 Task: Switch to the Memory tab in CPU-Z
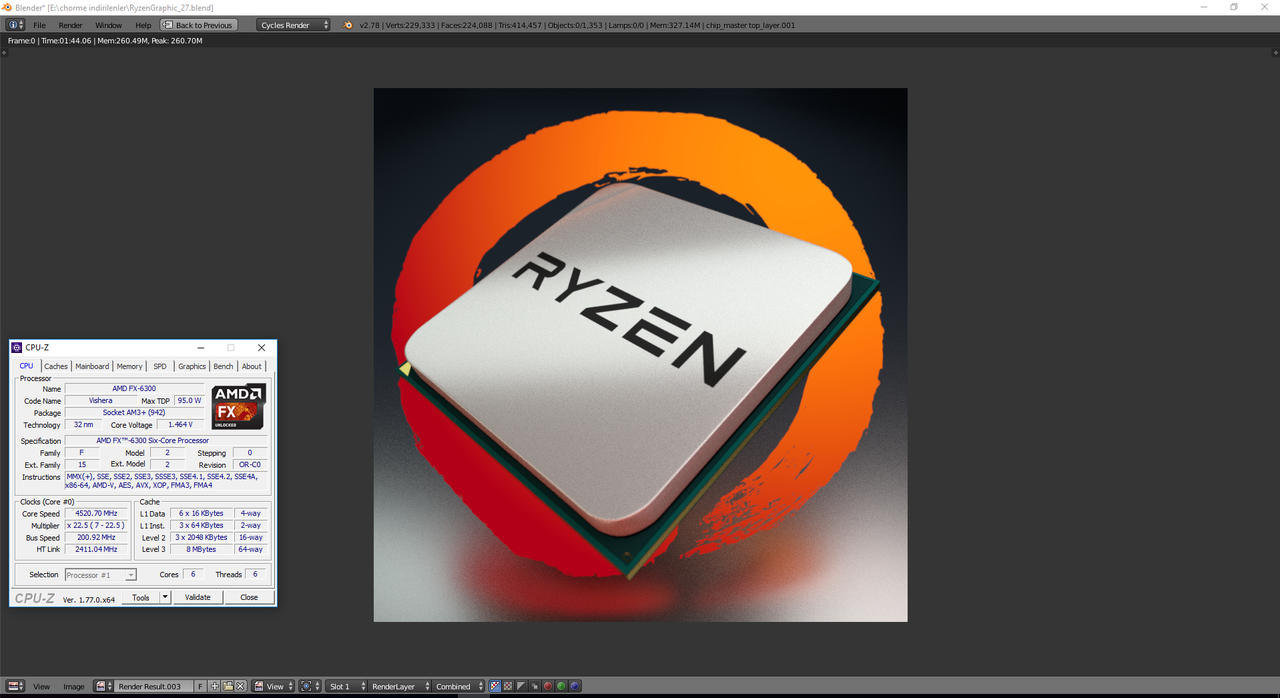[x=129, y=366]
